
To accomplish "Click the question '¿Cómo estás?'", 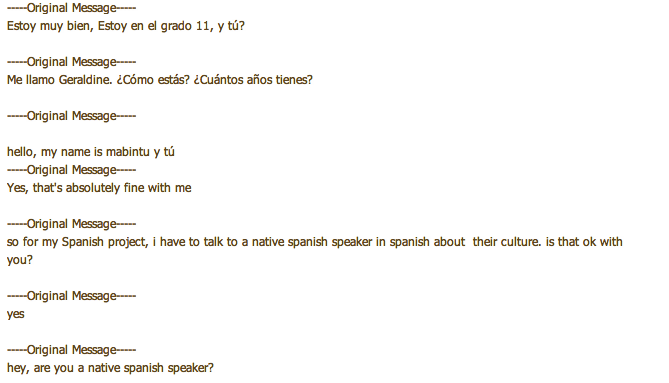I will tap(153, 80).
